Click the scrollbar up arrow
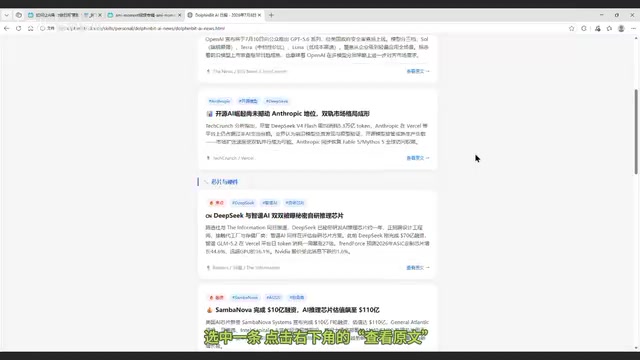Viewport: 640px width, 360px height. [x=636, y=38]
